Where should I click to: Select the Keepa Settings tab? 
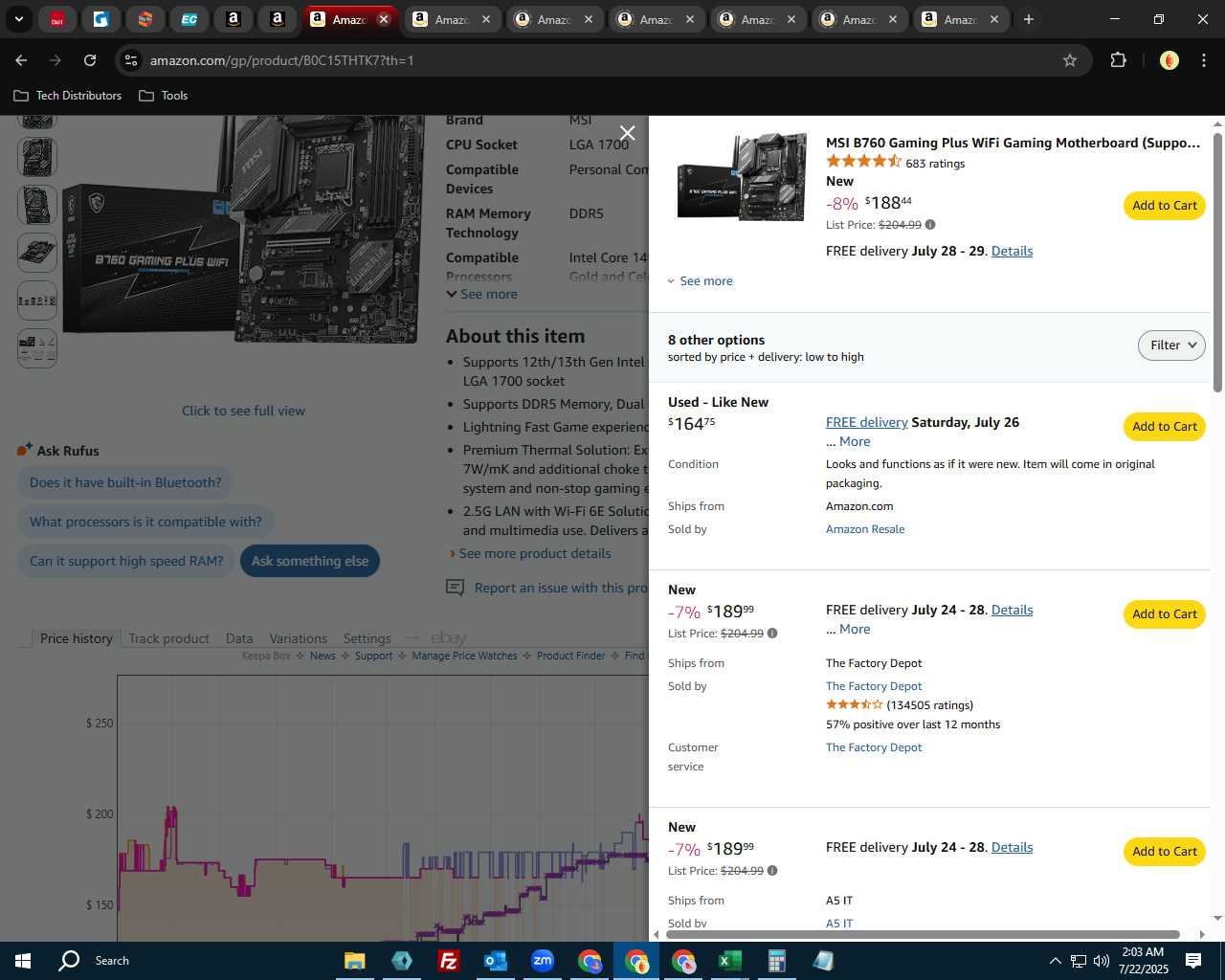click(367, 638)
